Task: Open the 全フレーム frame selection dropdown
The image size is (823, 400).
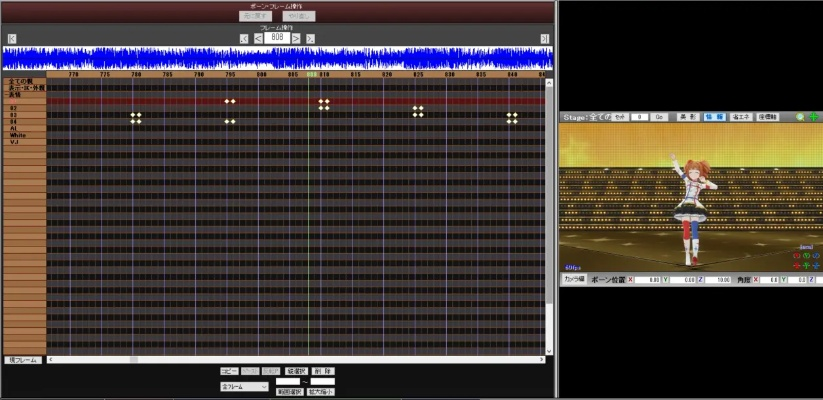Action: pos(244,386)
